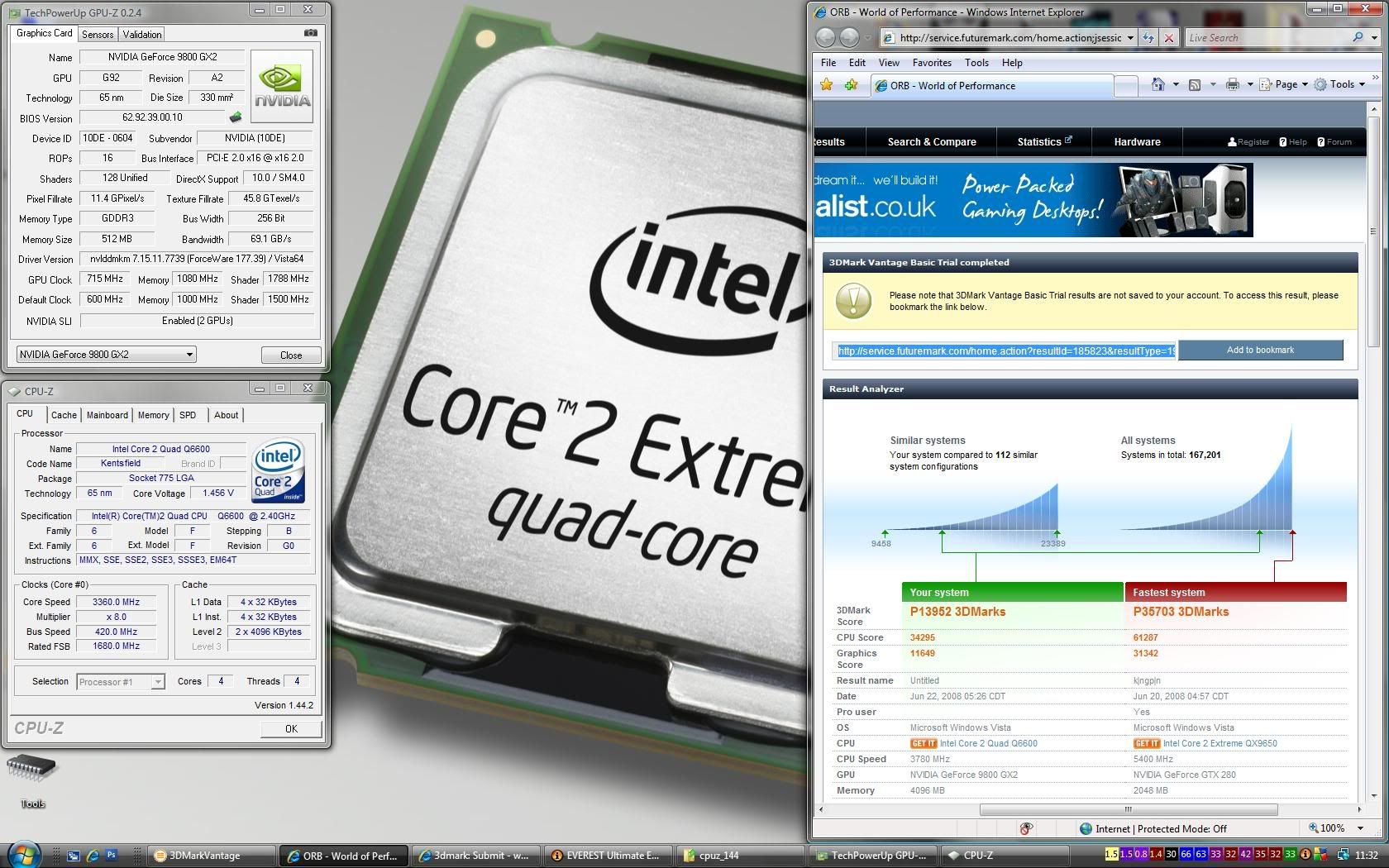This screenshot has width=1389, height=868.
Task: Click the Register icon link on Futuremark page
Action: (x=1248, y=141)
